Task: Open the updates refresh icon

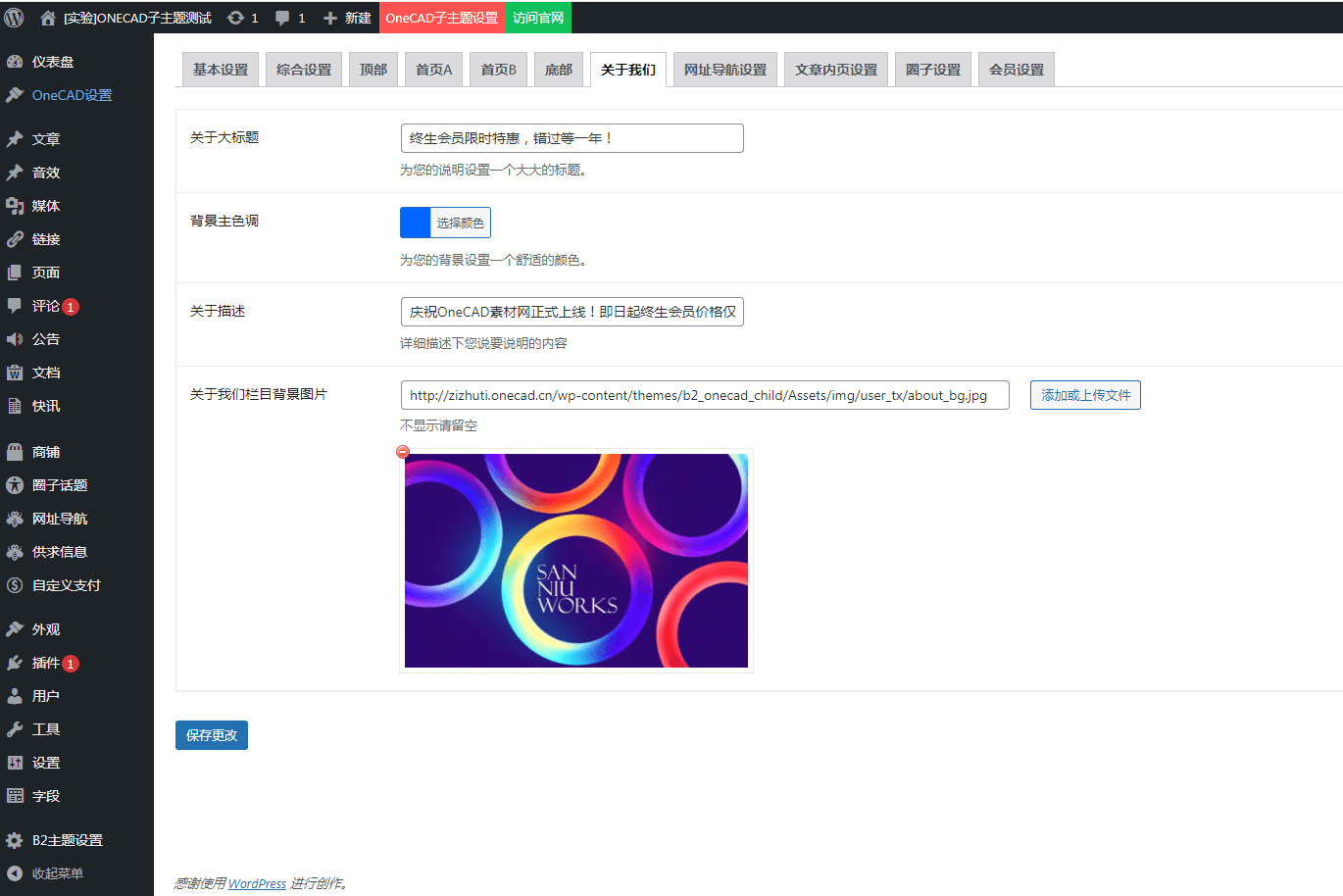Action: 235,18
